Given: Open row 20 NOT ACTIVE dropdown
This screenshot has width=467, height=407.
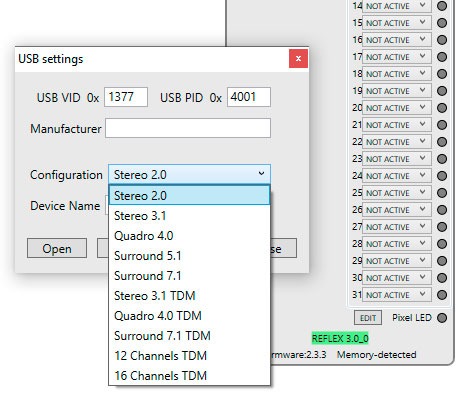Looking at the screenshot, I should [397, 108].
